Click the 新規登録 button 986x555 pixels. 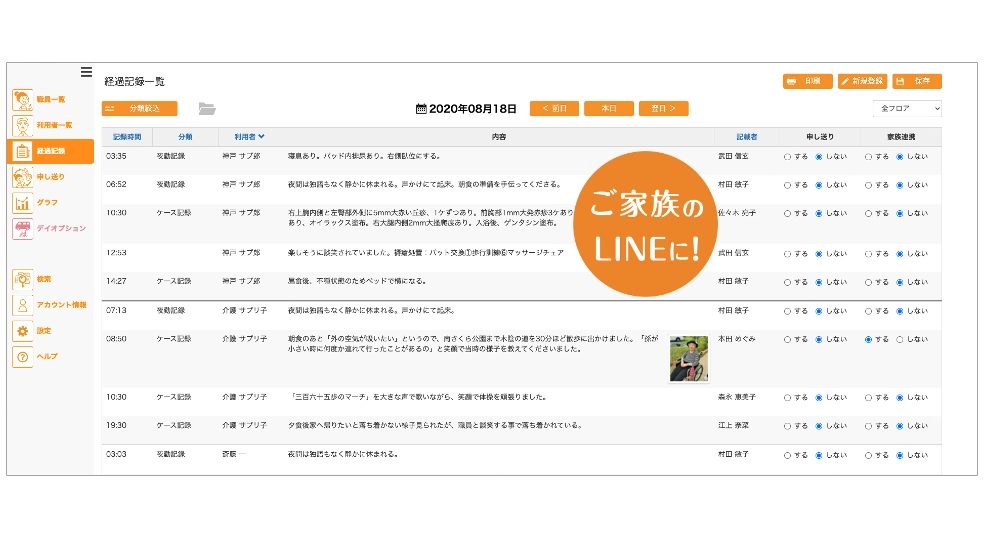click(862, 81)
